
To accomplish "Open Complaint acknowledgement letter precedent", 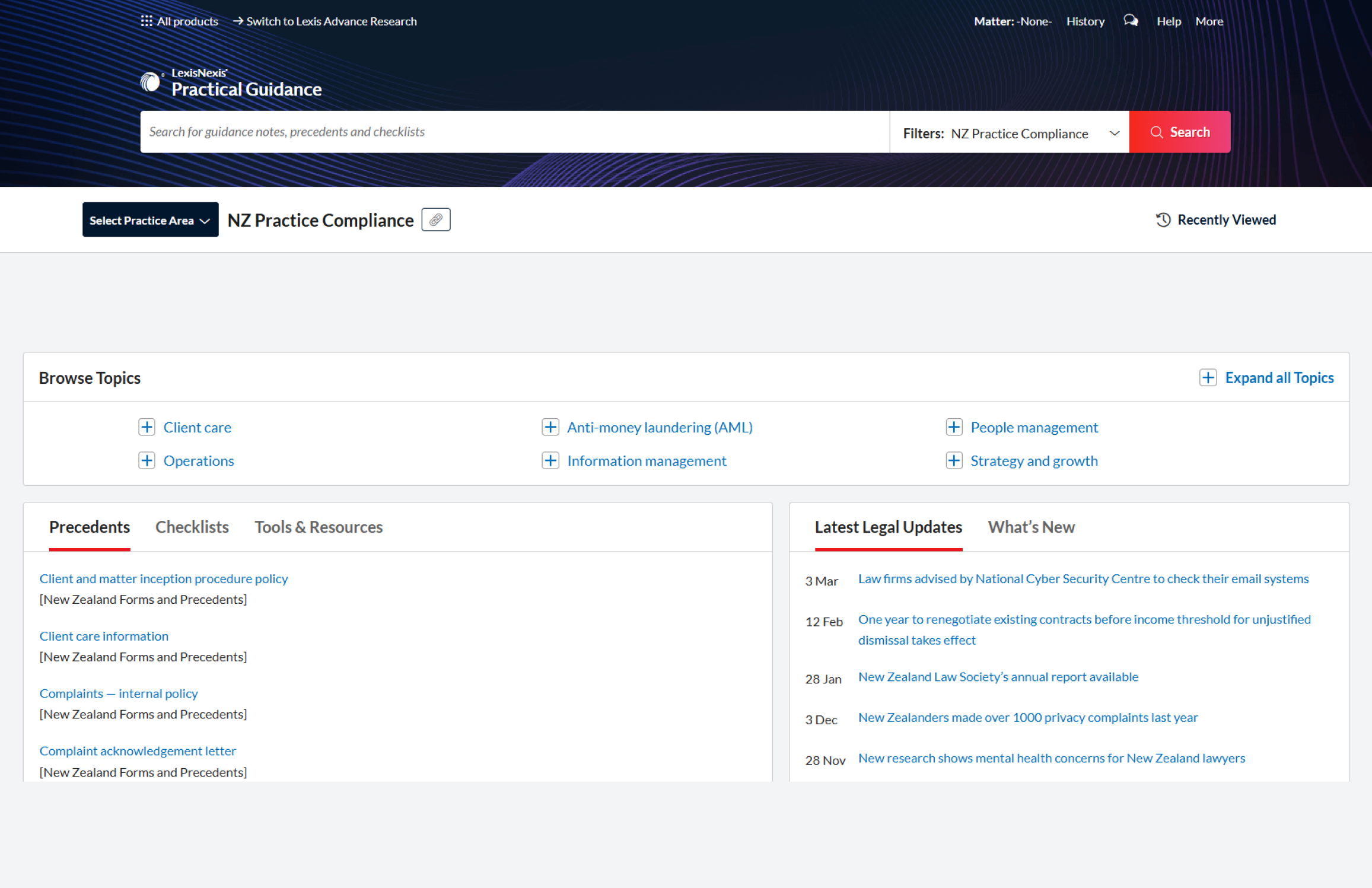I will point(138,751).
